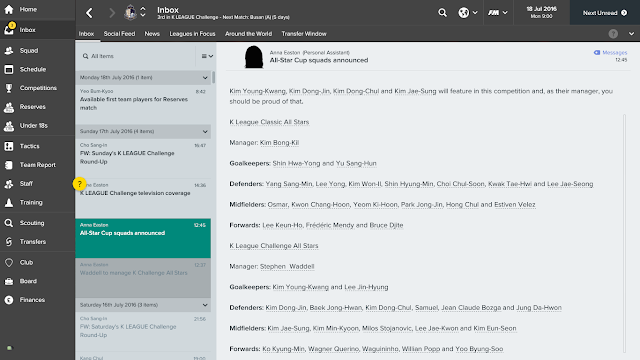
Task: Expand the chevron beside the help icon
Action: click(x=631, y=34)
